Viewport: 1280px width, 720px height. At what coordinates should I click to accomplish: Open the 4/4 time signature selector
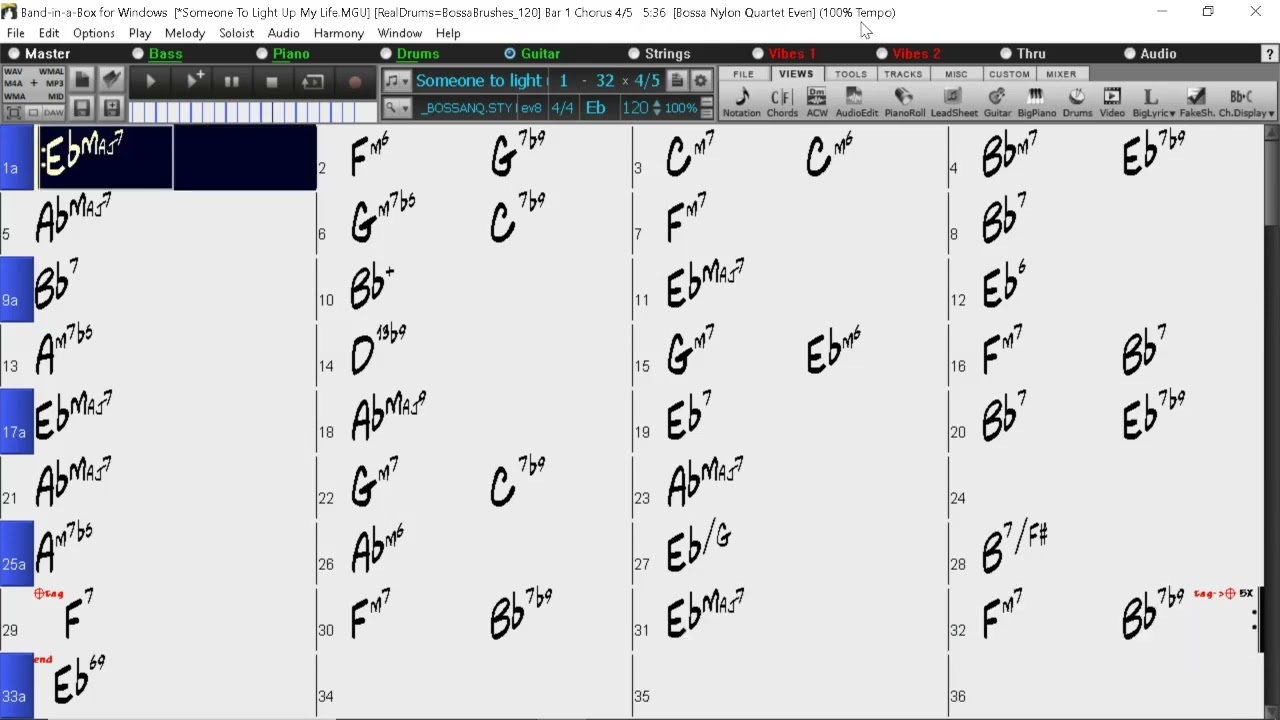coord(563,108)
